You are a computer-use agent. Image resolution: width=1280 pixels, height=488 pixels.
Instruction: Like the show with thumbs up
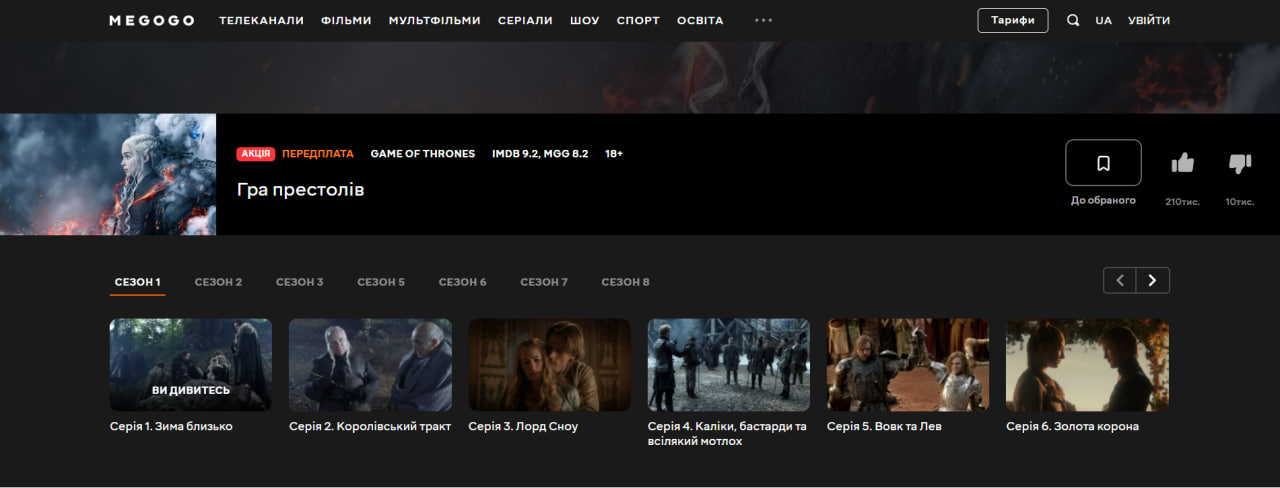tap(1182, 163)
